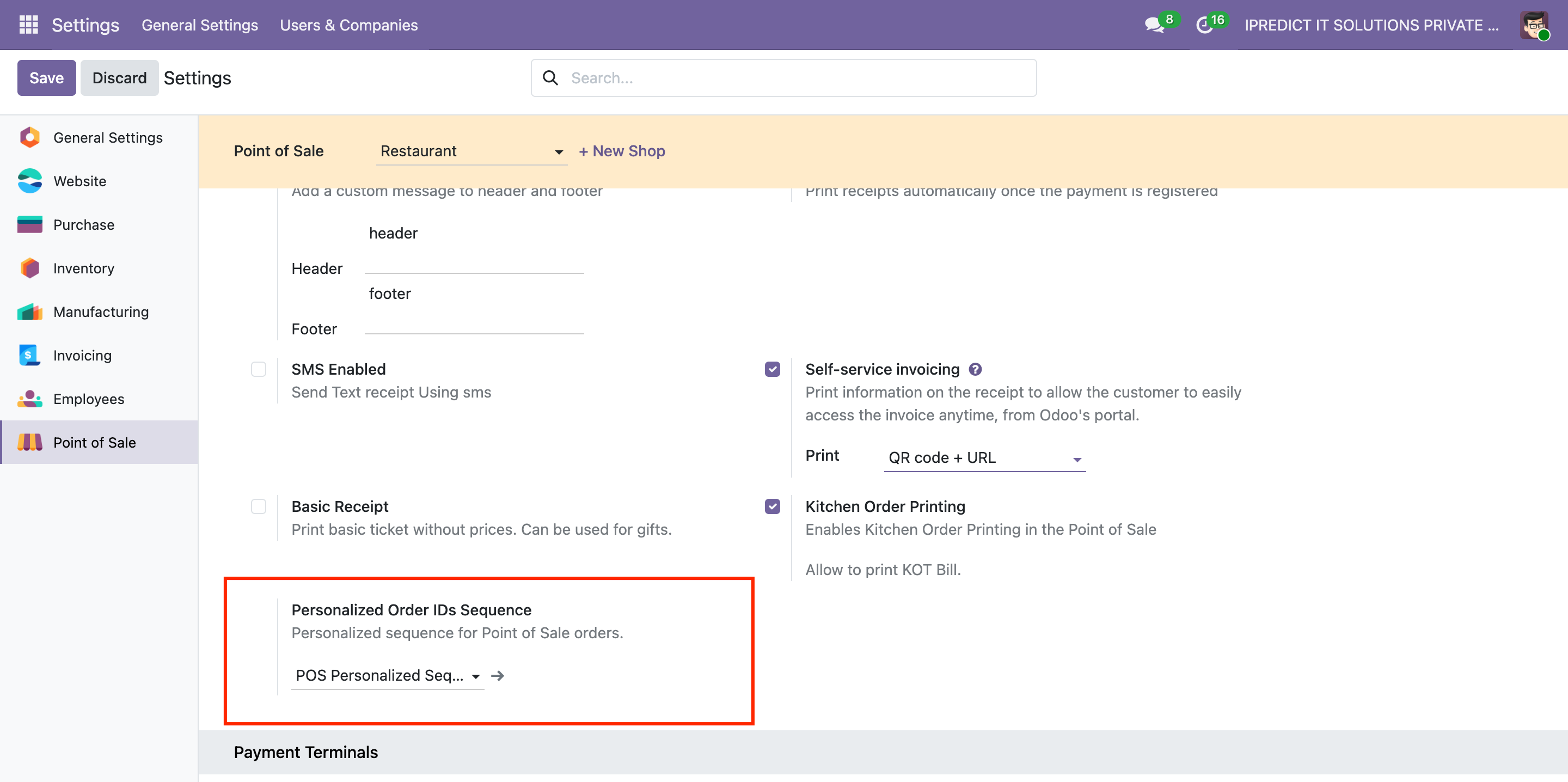Viewport: 1568px width, 782px height.
Task: Open the apps grid menu icon
Action: (x=28, y=25)
